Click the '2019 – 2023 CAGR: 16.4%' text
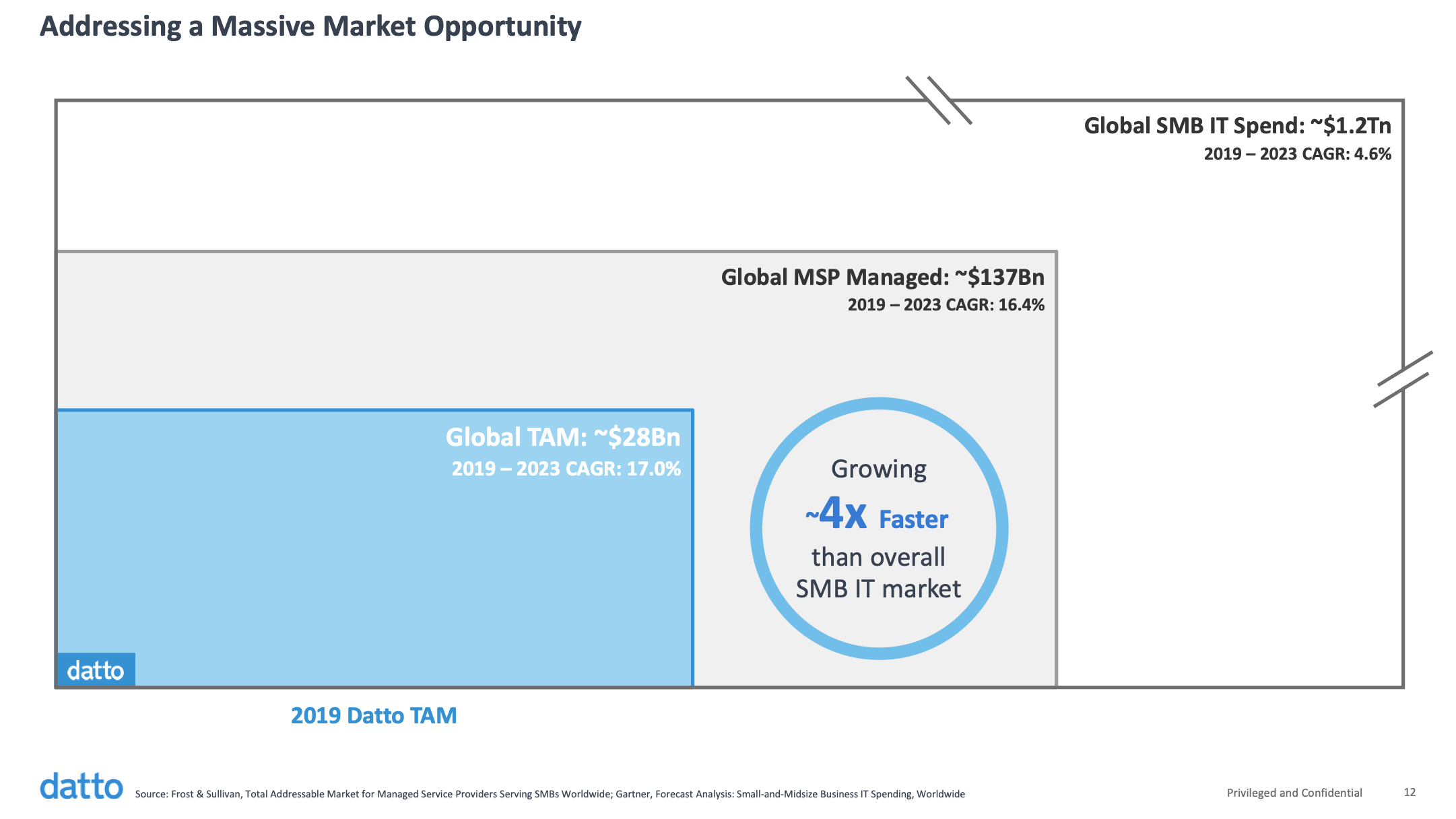The image size is (1456, 819). point(946,305)
